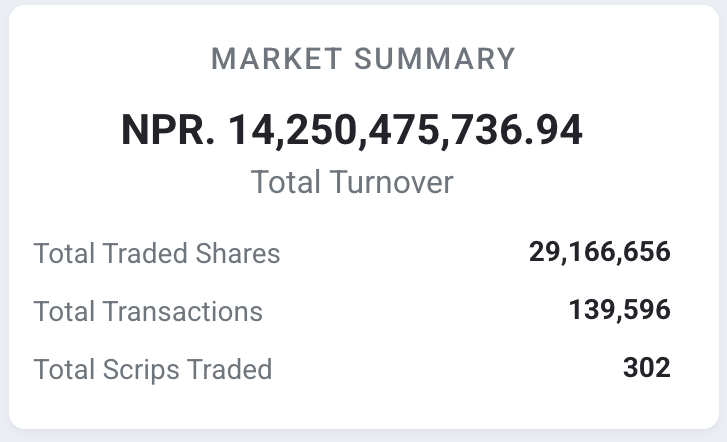
Task: Click the word Transactions in the second row
Action: click(183, 311)
